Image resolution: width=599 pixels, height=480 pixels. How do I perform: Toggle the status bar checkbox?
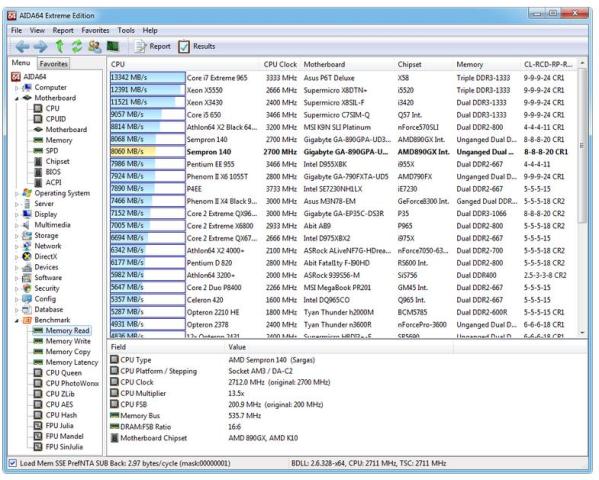(x=13, y=463)
